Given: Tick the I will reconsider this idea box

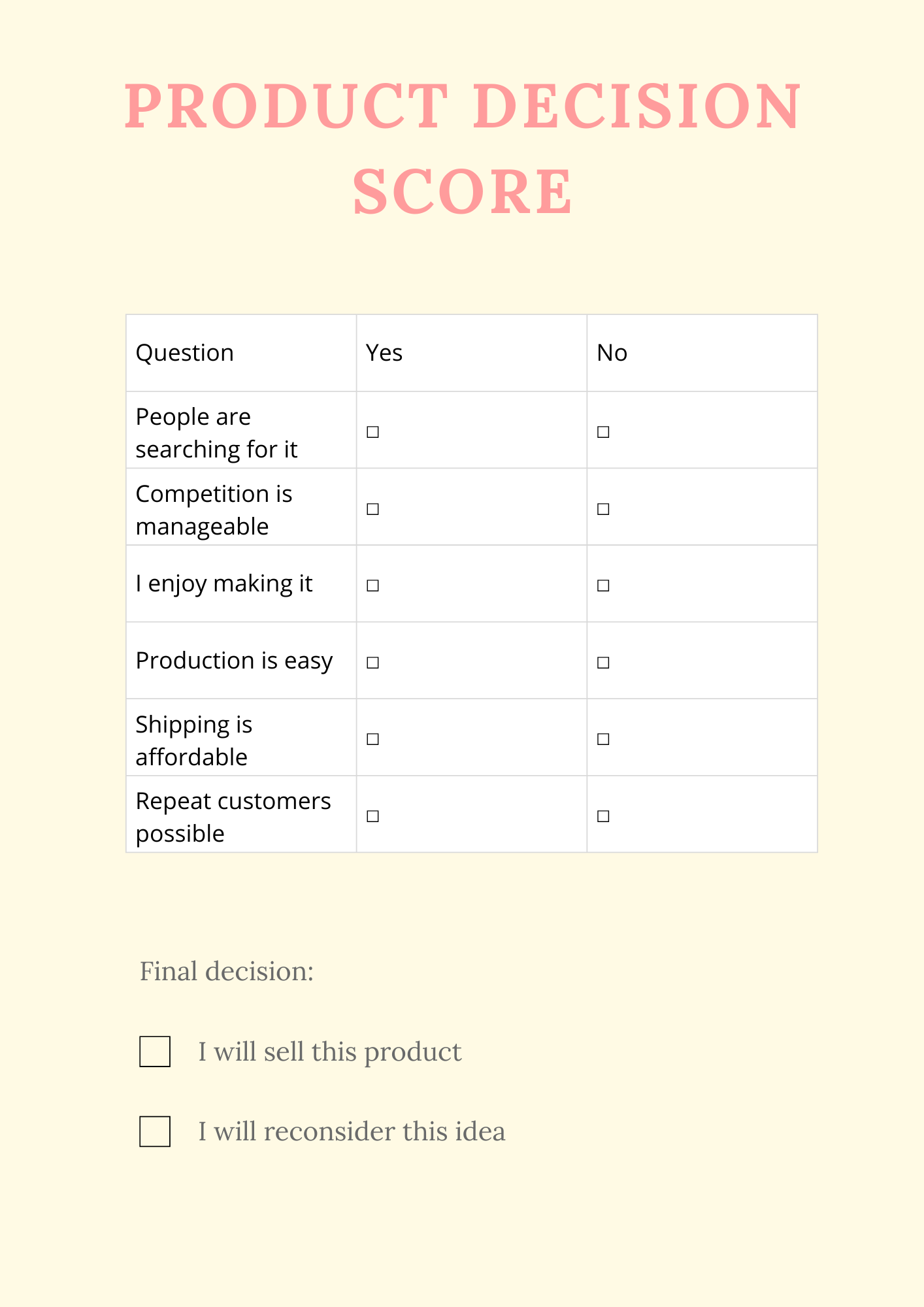Looking at the screenshot, I should [x=155, y=1131].
